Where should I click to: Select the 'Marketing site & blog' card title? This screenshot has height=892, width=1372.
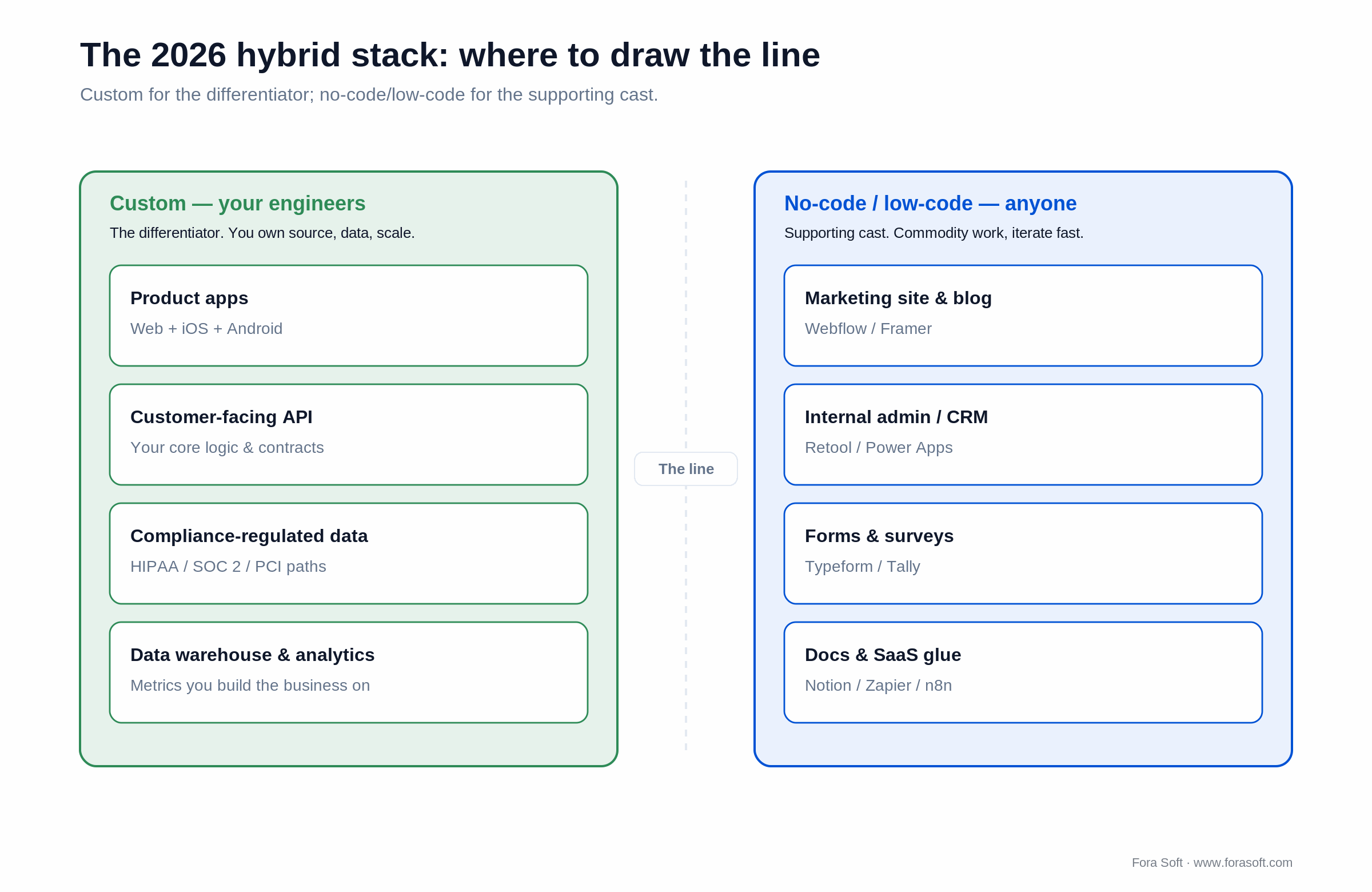[898, 298]
